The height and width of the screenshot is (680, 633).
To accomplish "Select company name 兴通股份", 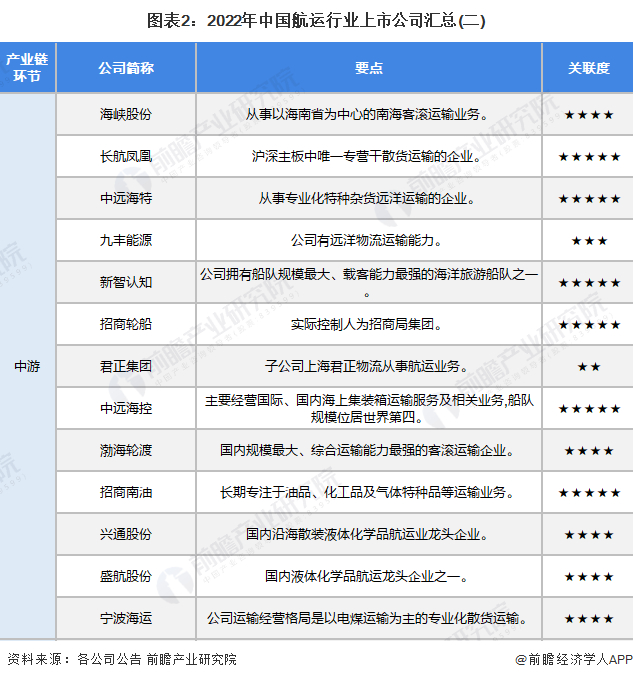I will 126,534.
